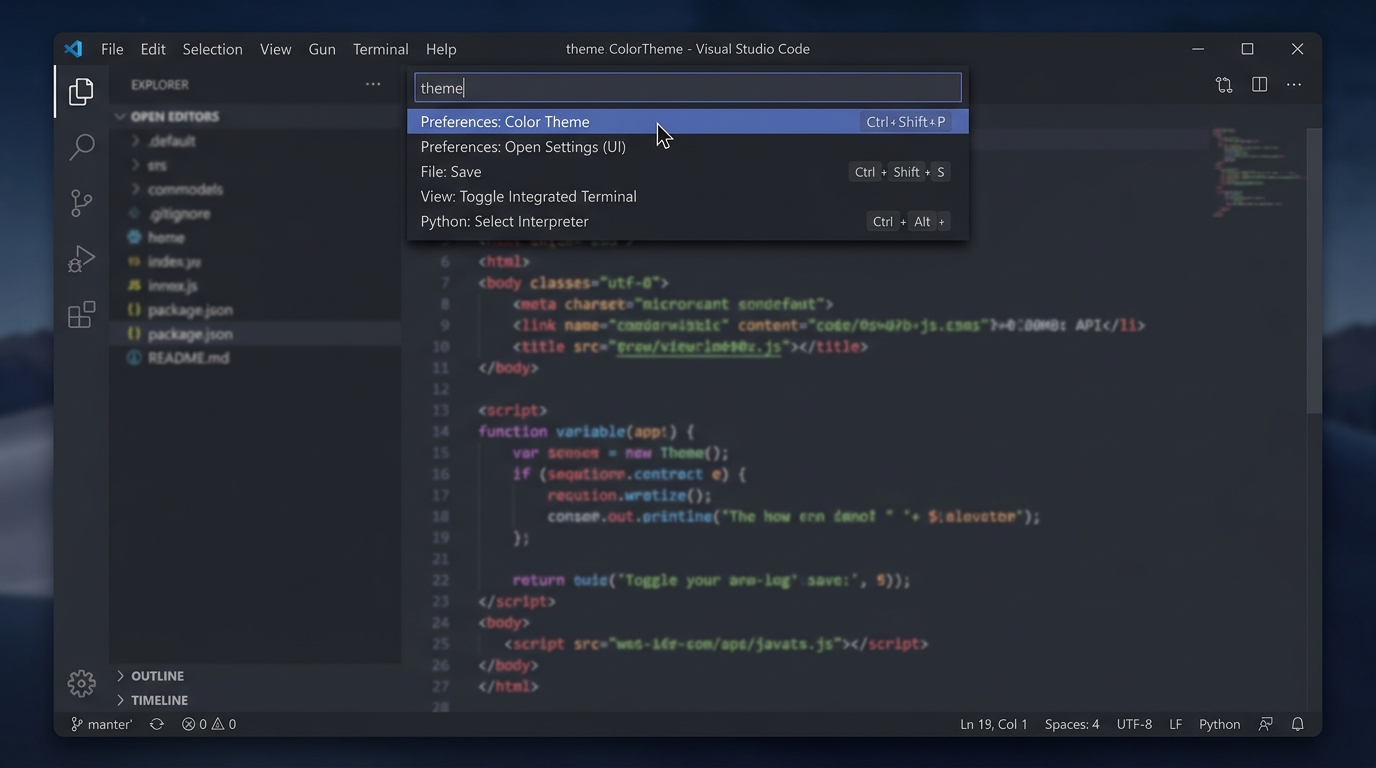The width and height of the screenshot is (1376, 768).
Task: Open the .gitignore file in the explorer
Action: point(179,214)
